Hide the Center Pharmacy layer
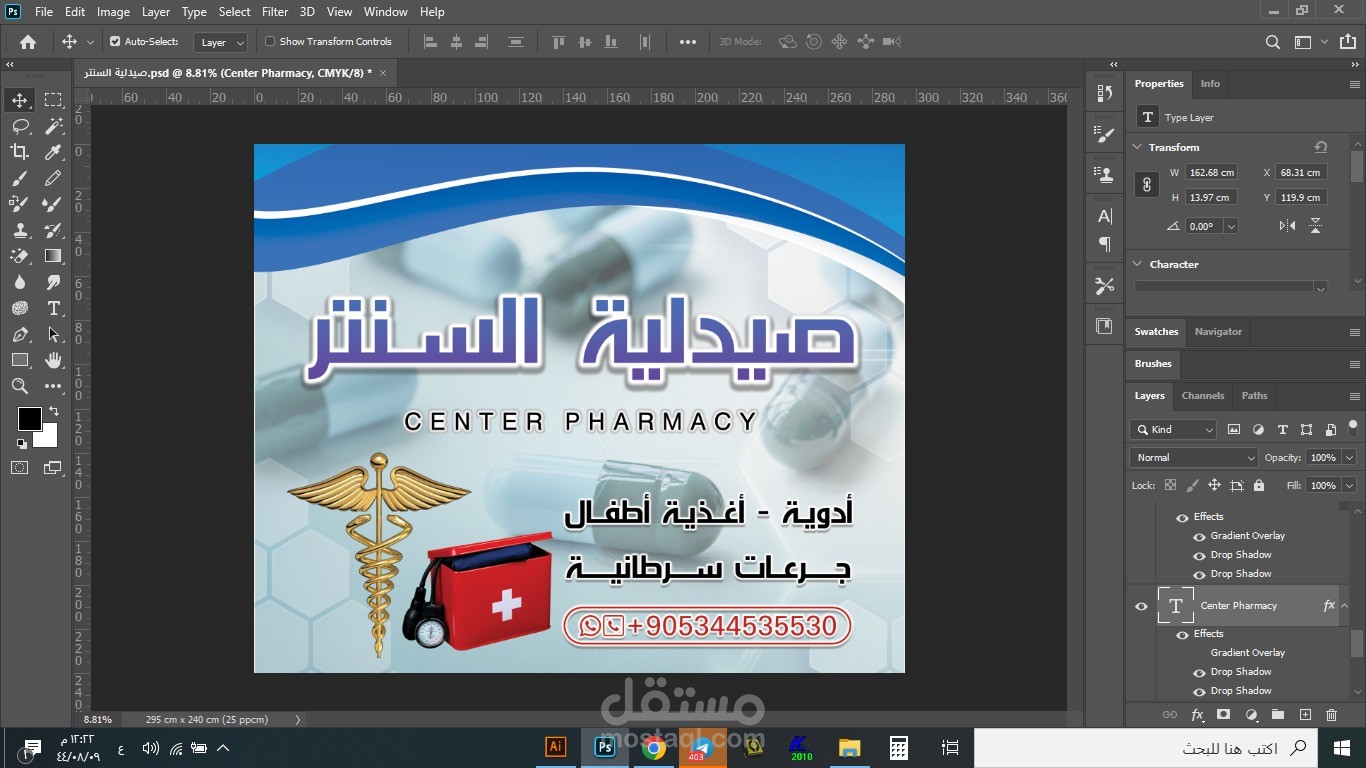Viewport: 1366px width, 768px height. (1141, 606)
